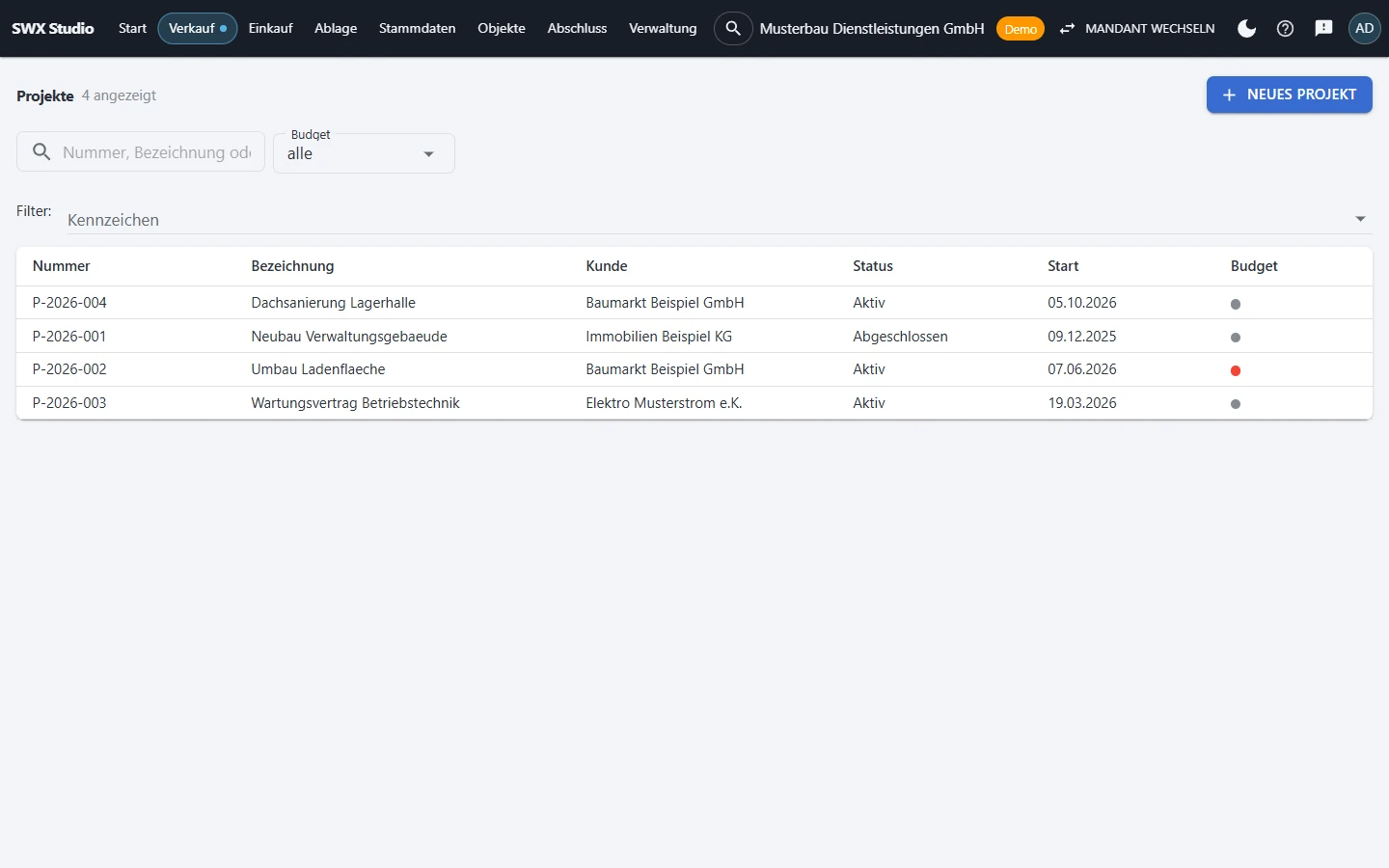Click the start date 07.06.2026
The image size is (1389, 868).
1082,369
